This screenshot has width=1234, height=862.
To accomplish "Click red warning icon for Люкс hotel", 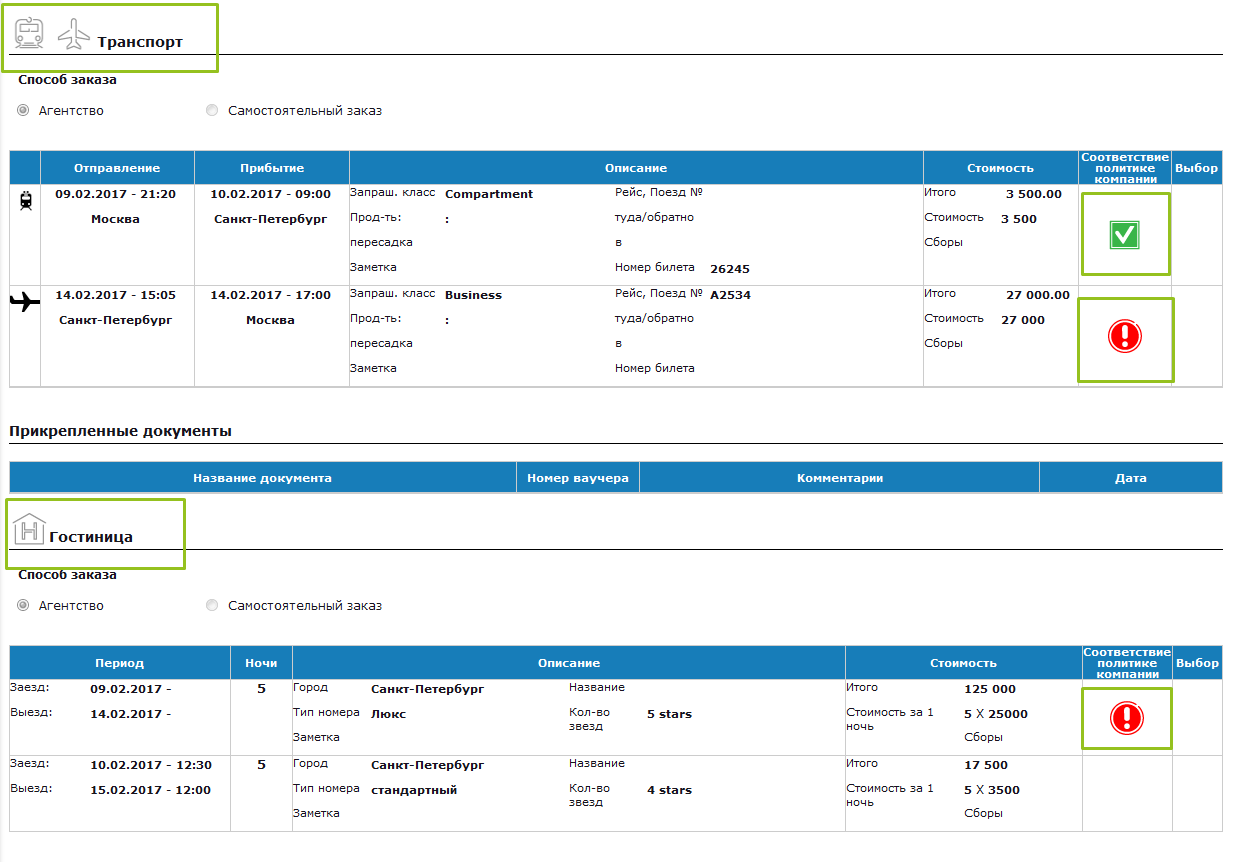I will coord(1126,718).
